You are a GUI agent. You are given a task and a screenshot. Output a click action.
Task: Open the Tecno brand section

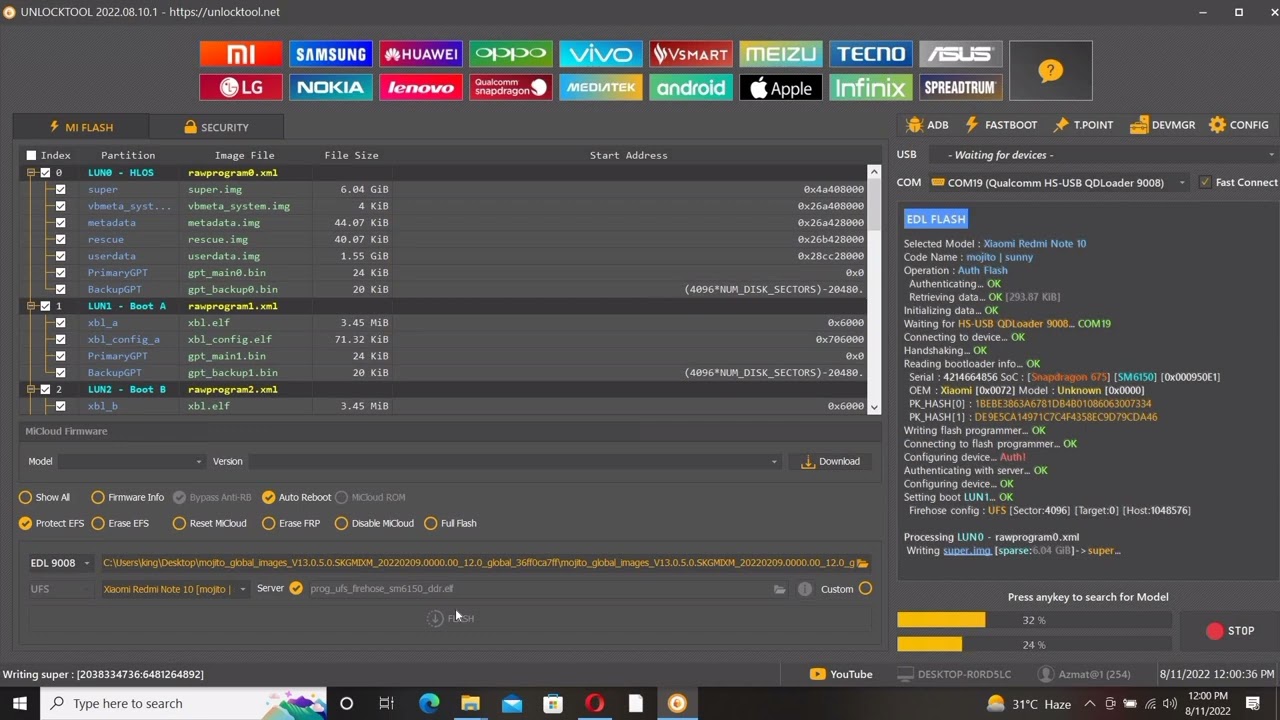[871, 54]
